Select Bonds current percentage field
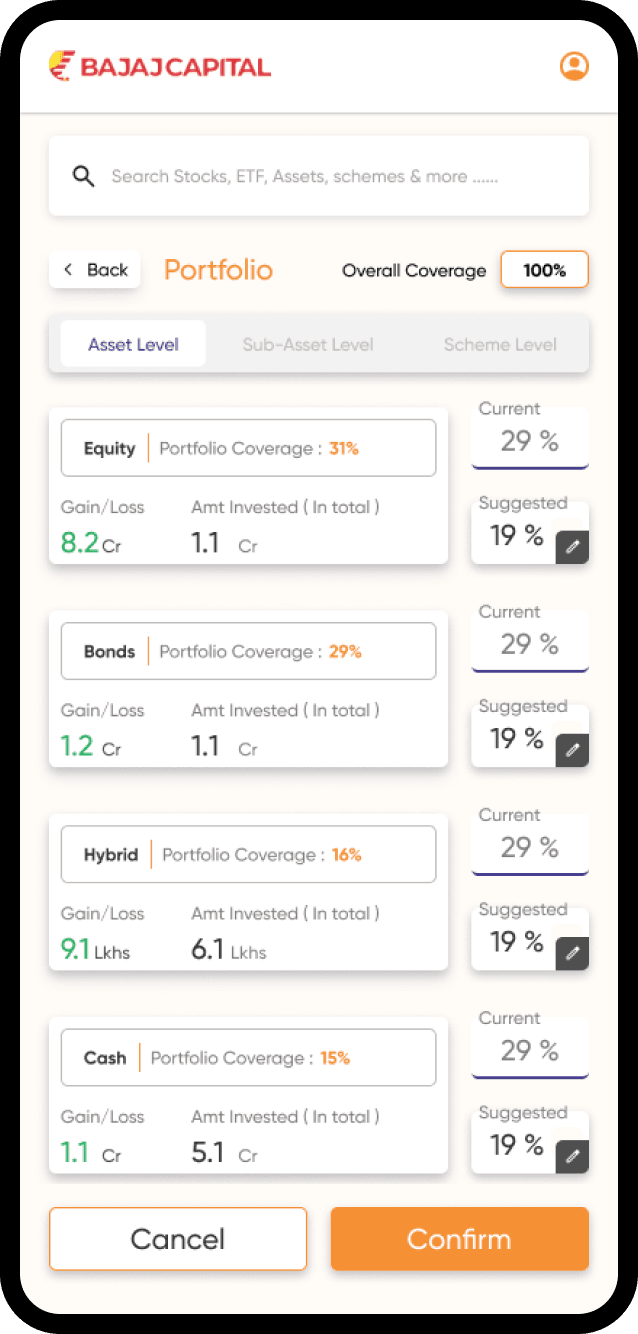 coord(530,644)
